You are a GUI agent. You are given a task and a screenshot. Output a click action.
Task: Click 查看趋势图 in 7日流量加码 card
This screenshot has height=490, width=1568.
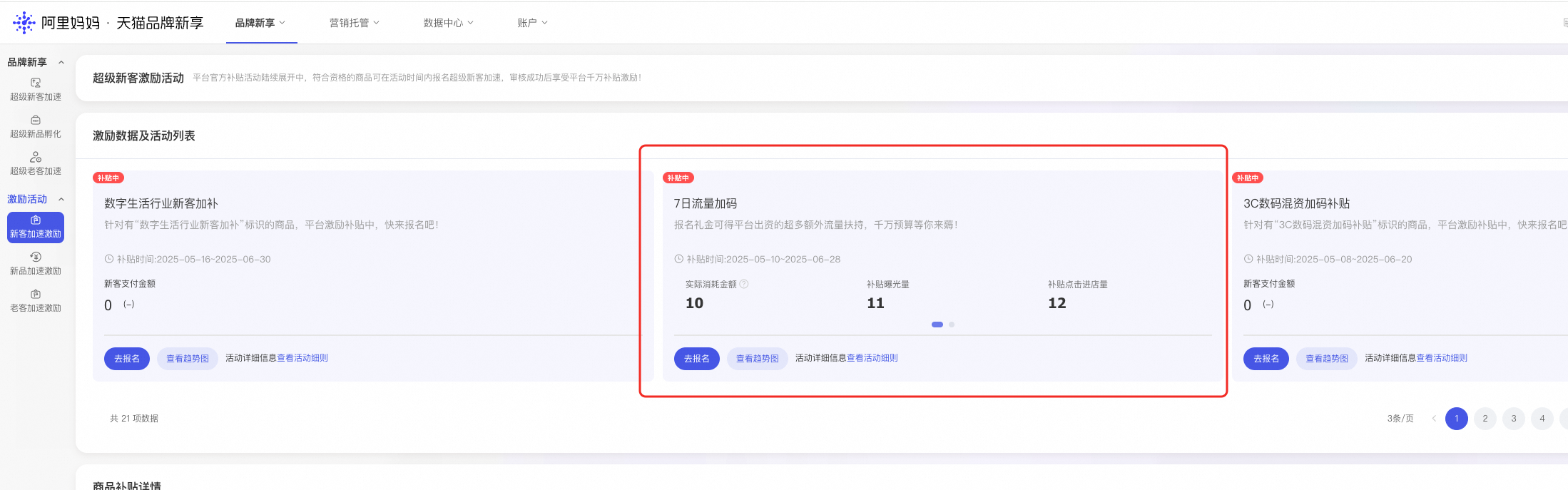[x=758, y=359]
